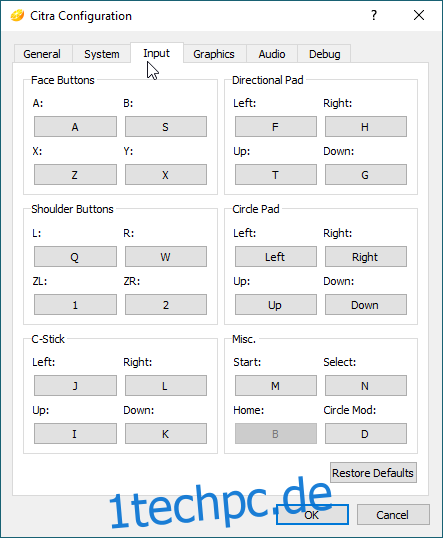Rebind C-Stick Left key J
Screen dimensions: 443x538
click(75, 385)
